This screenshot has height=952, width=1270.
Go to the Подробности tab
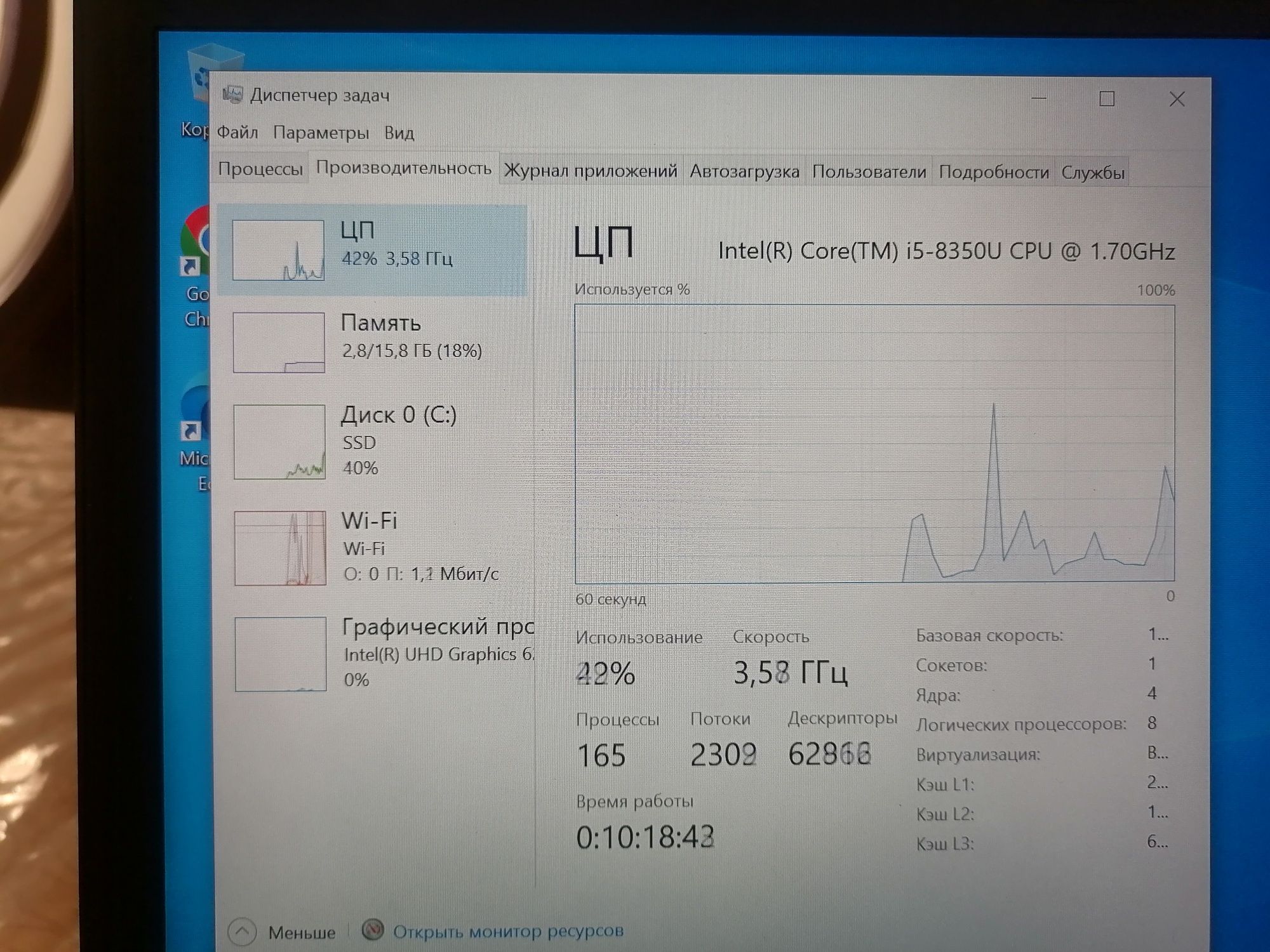tap(993, 173)
